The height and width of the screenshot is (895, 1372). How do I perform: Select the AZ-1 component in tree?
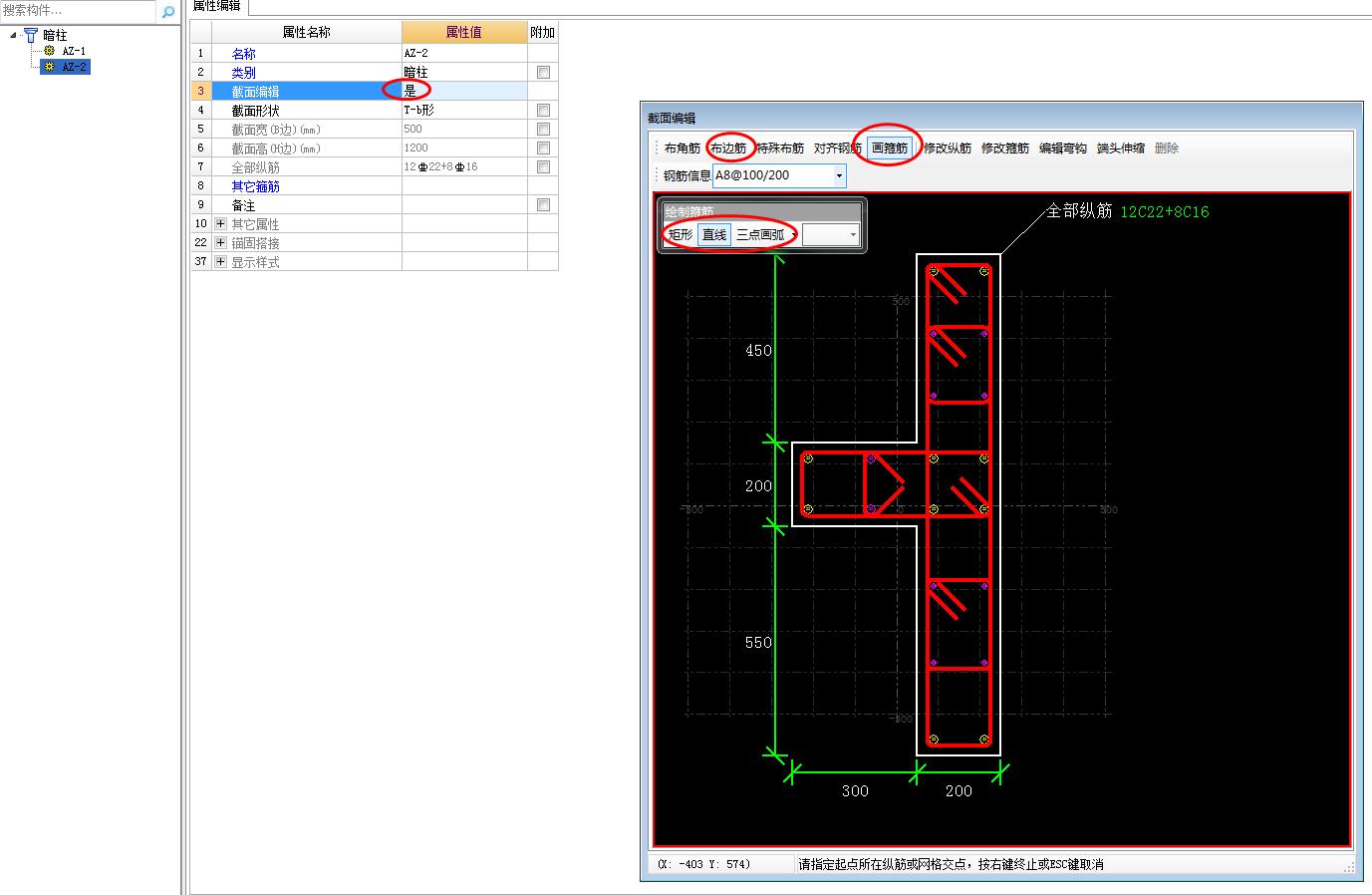click(74, 51)
